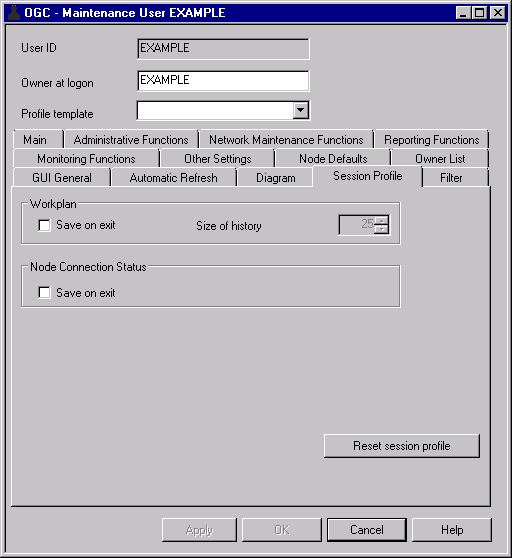
Task: Open the Administrative Functions tab
Action: click(131, 140)
